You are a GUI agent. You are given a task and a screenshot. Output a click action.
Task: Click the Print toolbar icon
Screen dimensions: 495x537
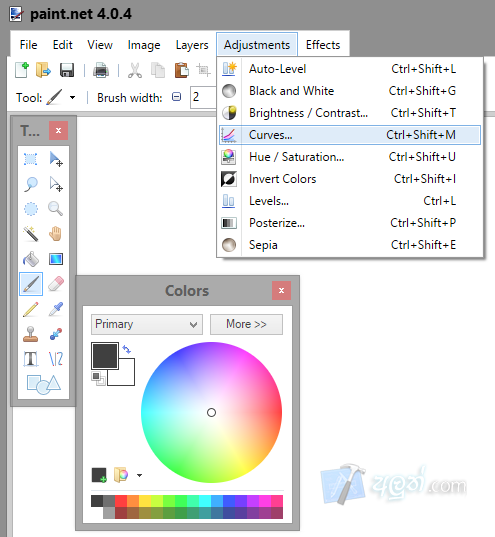[101, 70]
